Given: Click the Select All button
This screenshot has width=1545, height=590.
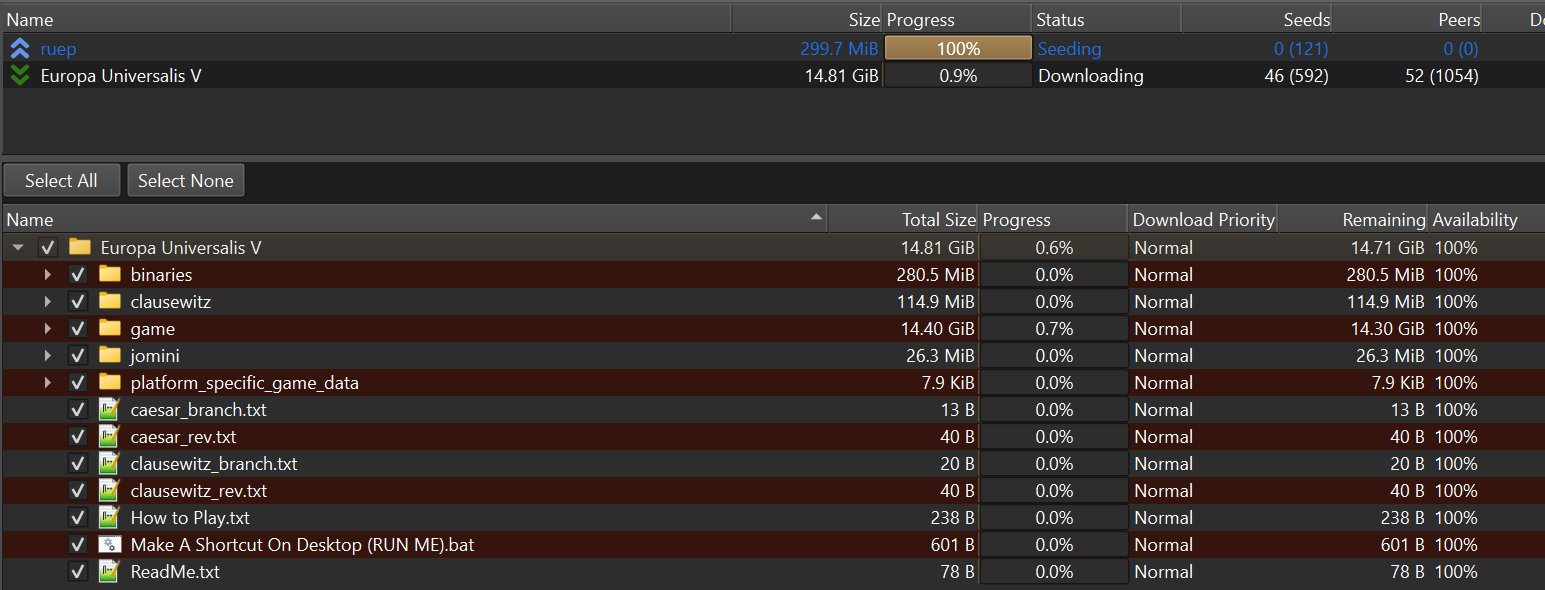Looking at the screenshot, I should (62, 181).
